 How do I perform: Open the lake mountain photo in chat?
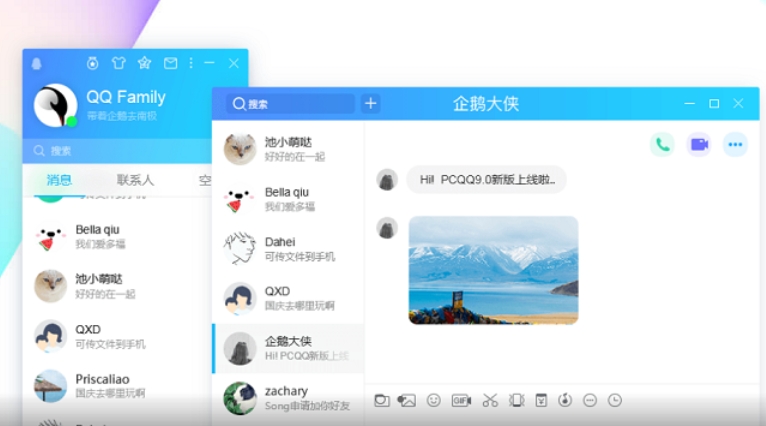[x=493, y=270]
